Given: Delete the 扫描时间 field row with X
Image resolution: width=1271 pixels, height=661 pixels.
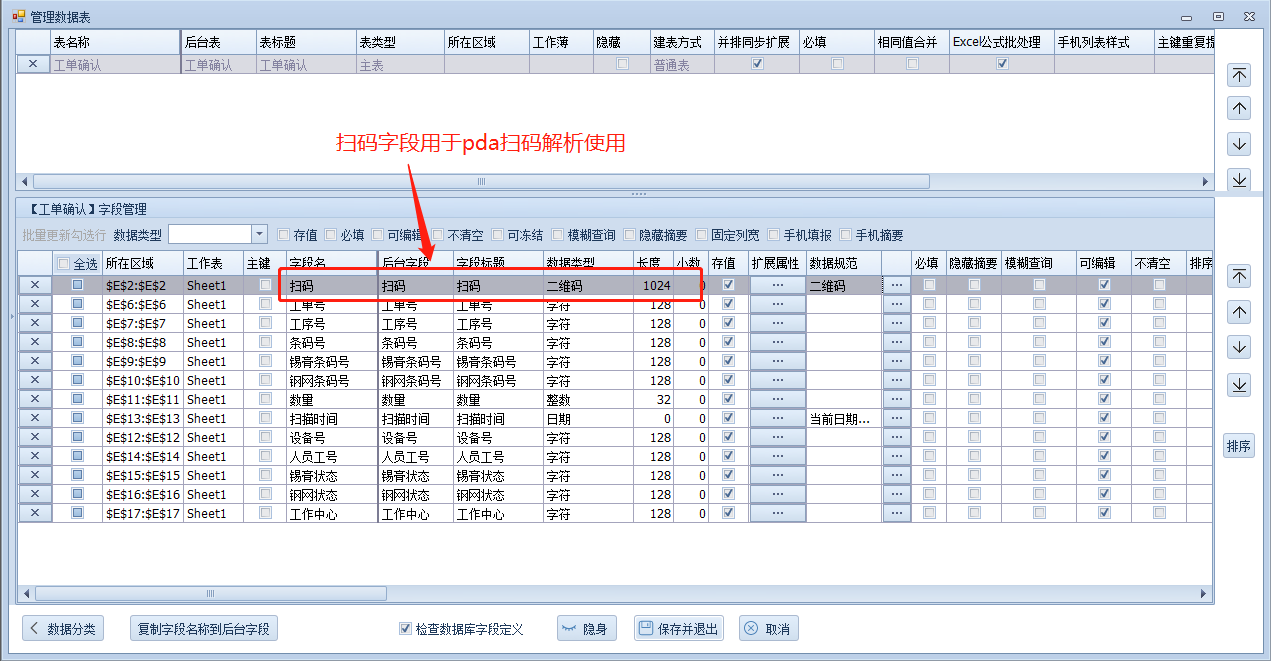Looking at the screenshot, I should coord(35,419).
